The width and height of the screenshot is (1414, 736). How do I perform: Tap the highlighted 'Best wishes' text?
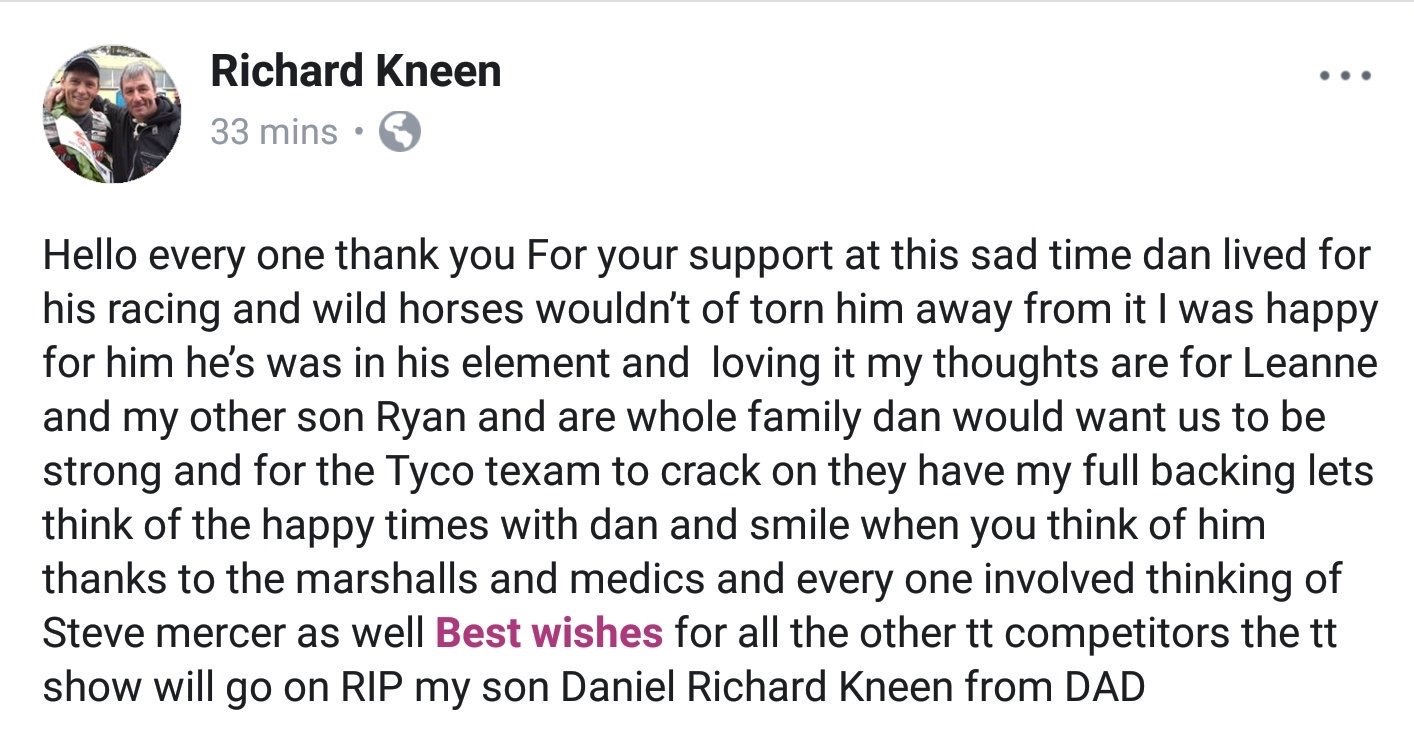[549, 632]
